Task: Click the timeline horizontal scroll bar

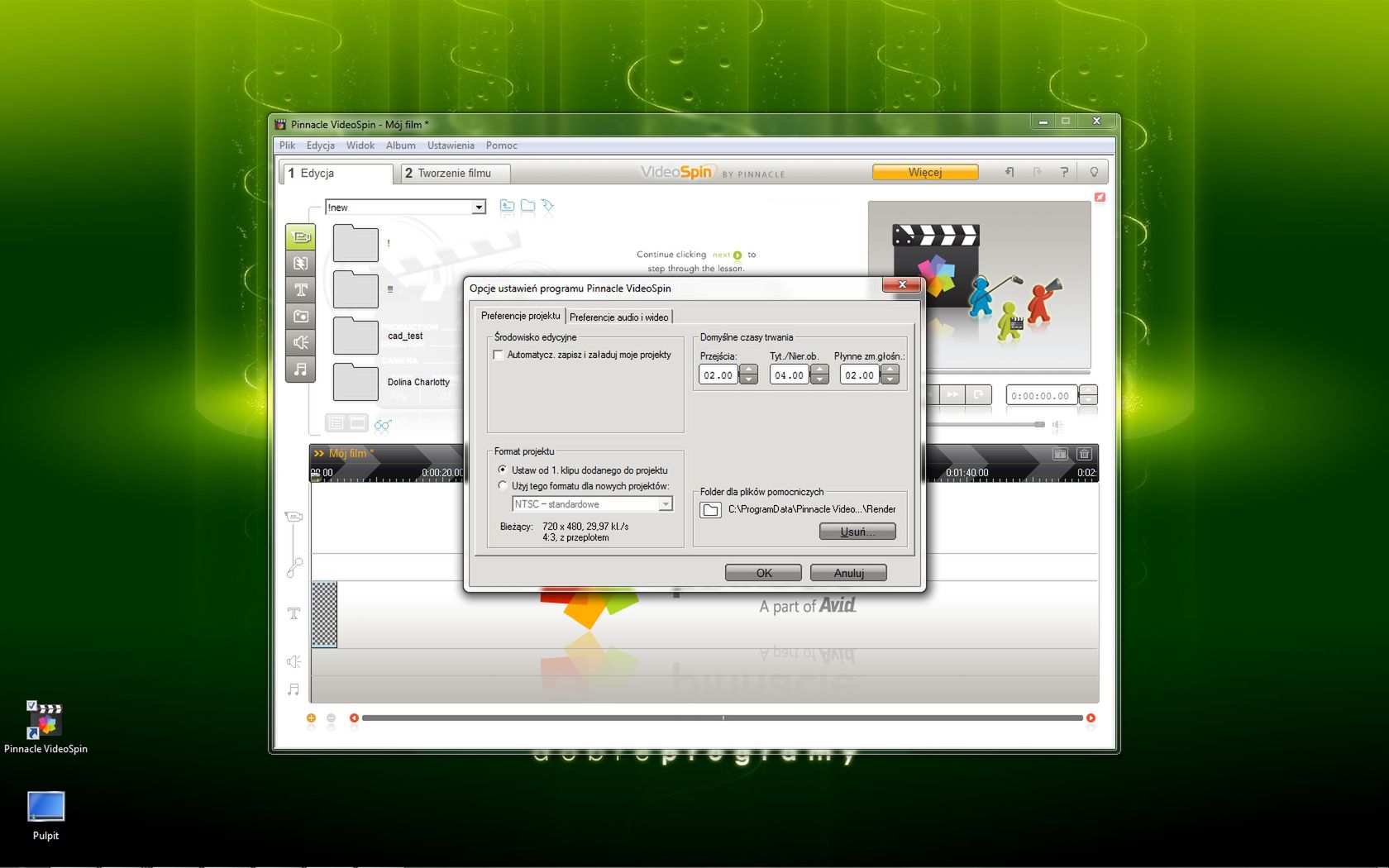Action: coord(722,718)
